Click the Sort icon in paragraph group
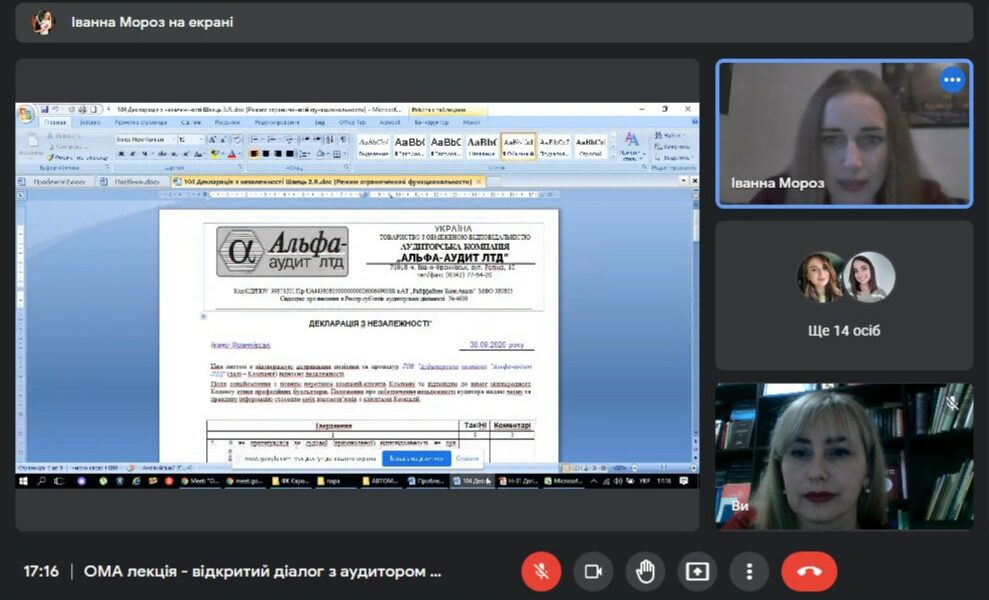989x600 pixels. 330,139
